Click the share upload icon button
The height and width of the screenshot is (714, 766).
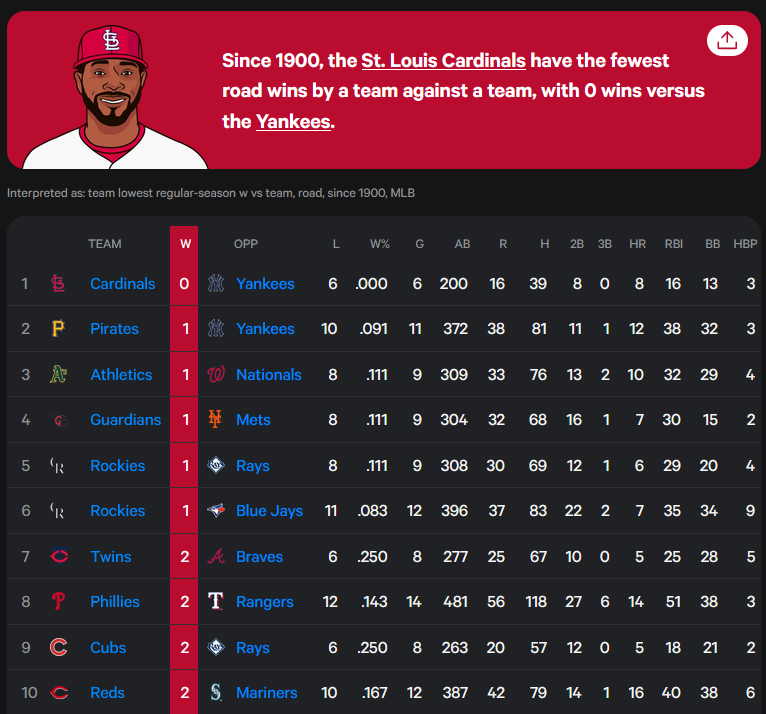point(727,41)
